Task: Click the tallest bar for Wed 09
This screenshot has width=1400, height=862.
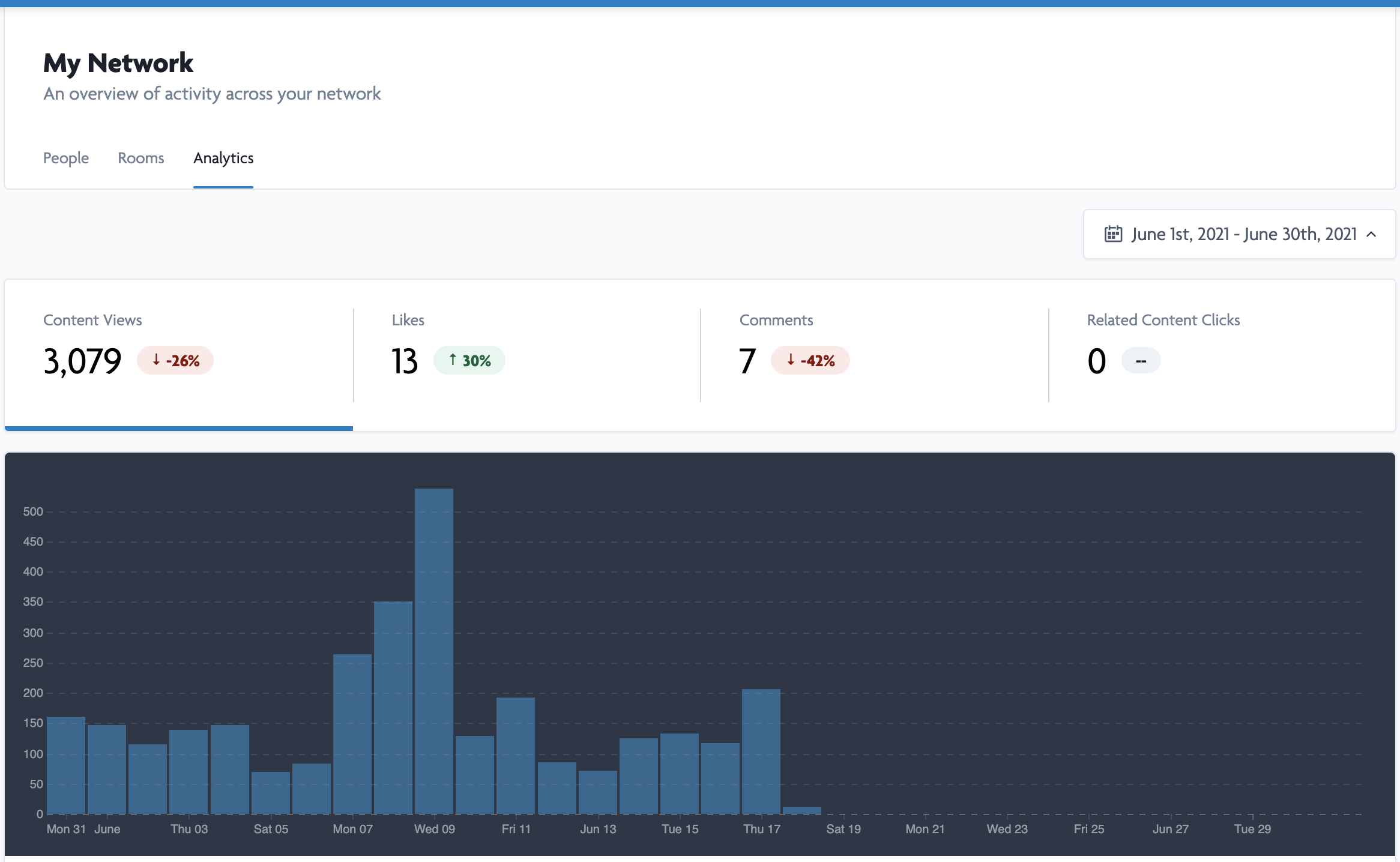Action: [434, 651]
